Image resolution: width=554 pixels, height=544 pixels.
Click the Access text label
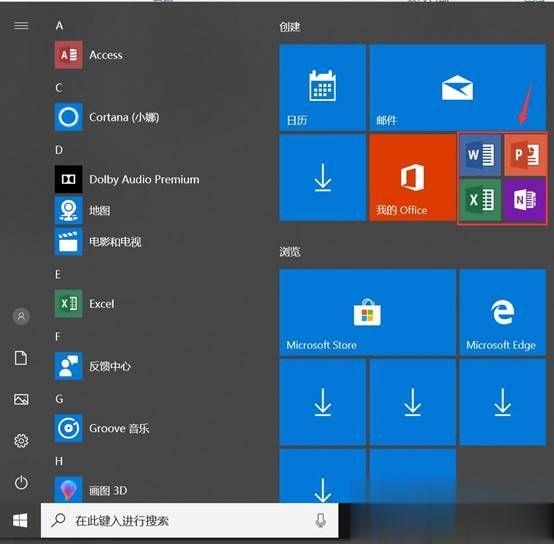(106, 55)
